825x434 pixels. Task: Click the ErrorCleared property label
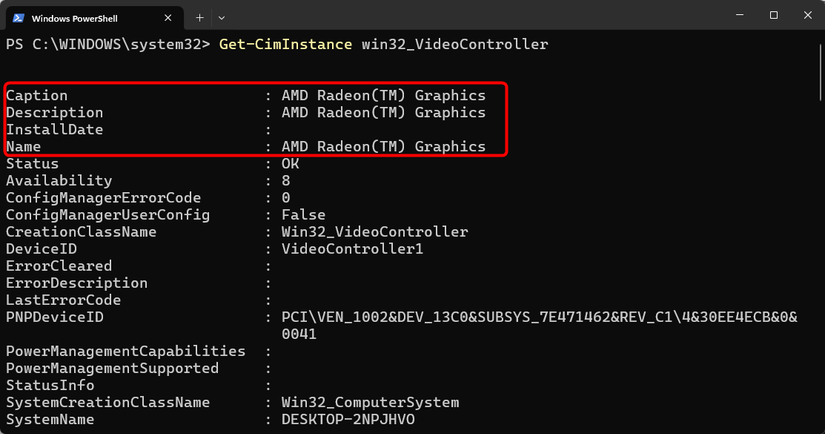point(59,266)
